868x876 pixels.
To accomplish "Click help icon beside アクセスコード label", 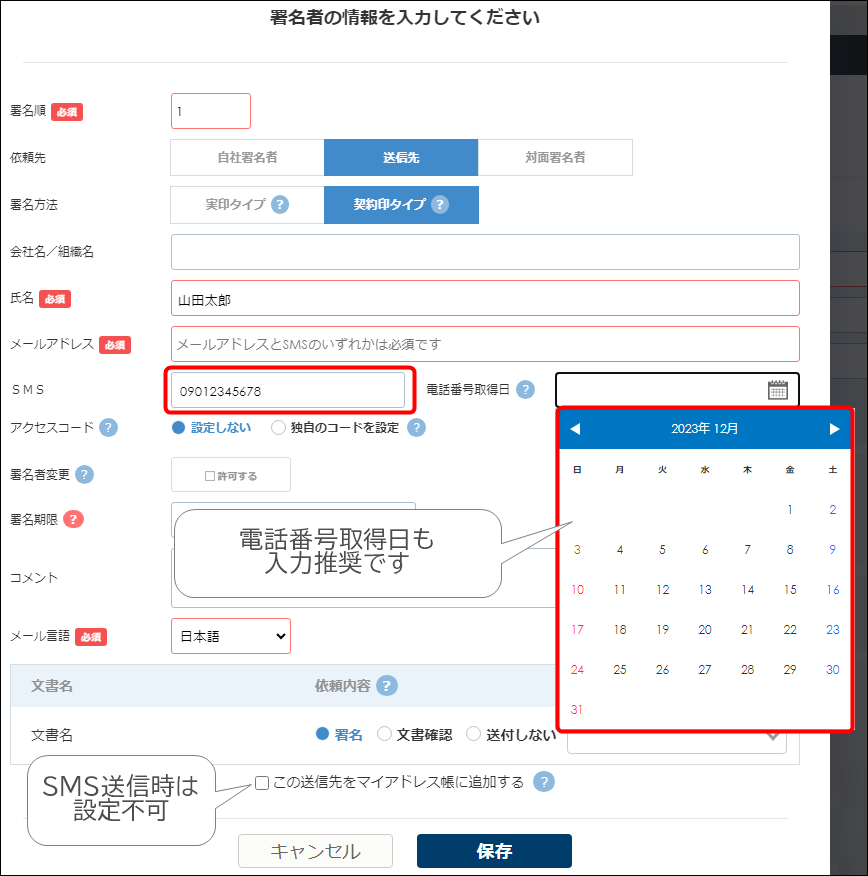I will coord(108,428).
